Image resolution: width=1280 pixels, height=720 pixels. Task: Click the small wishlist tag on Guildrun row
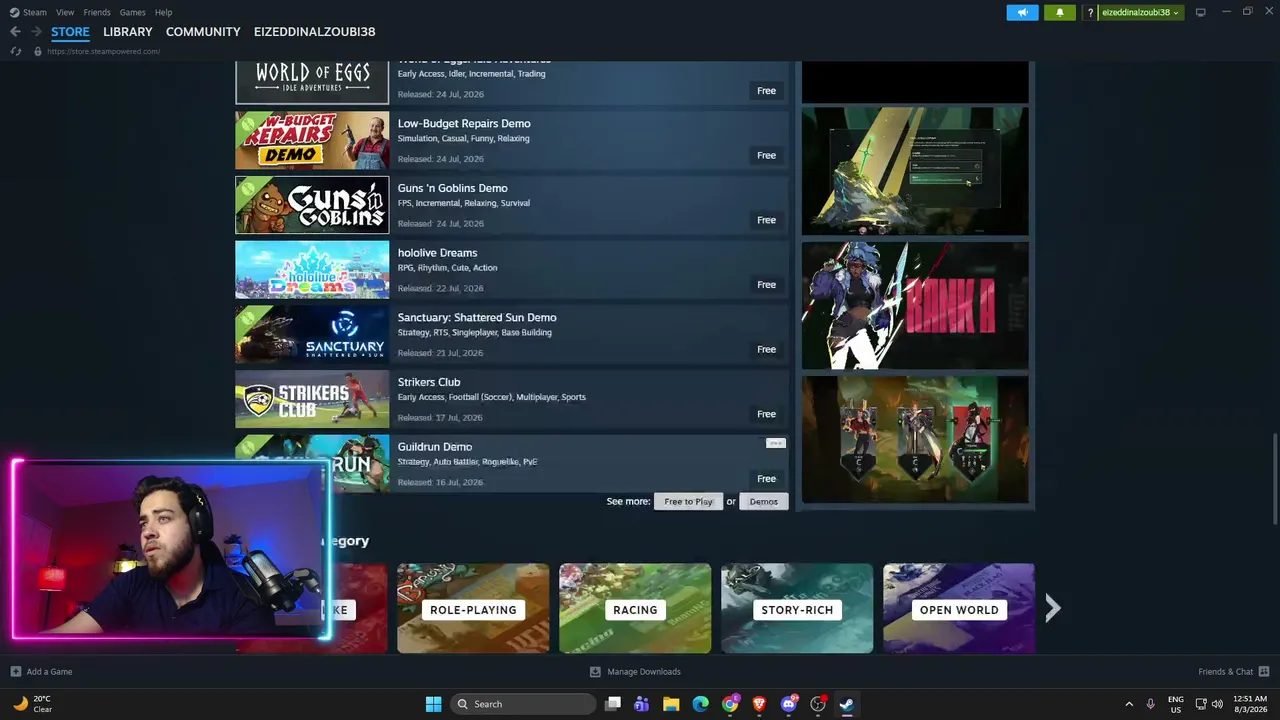[776, 443]
